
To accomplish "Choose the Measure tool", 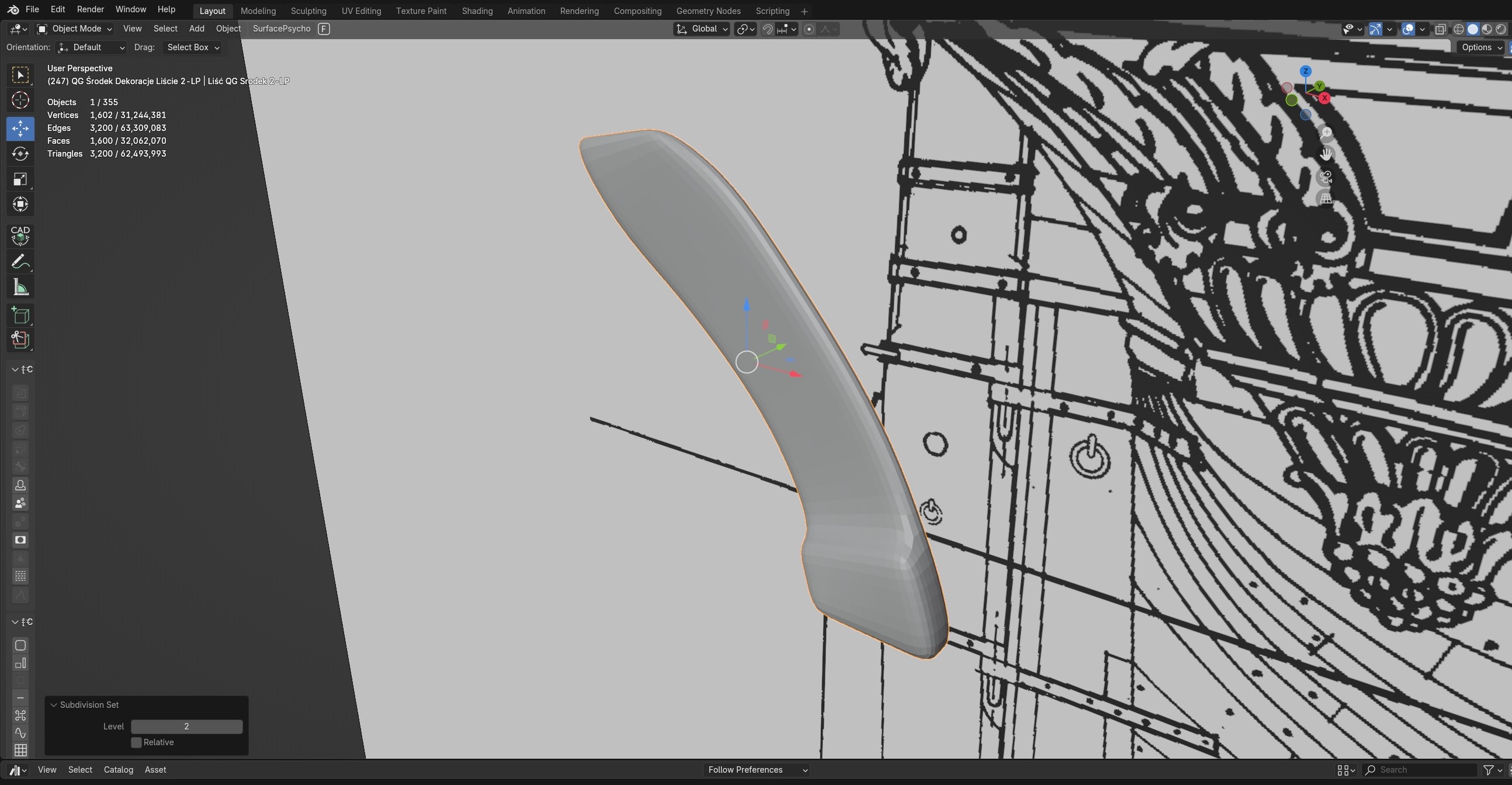I will point(20,287).
